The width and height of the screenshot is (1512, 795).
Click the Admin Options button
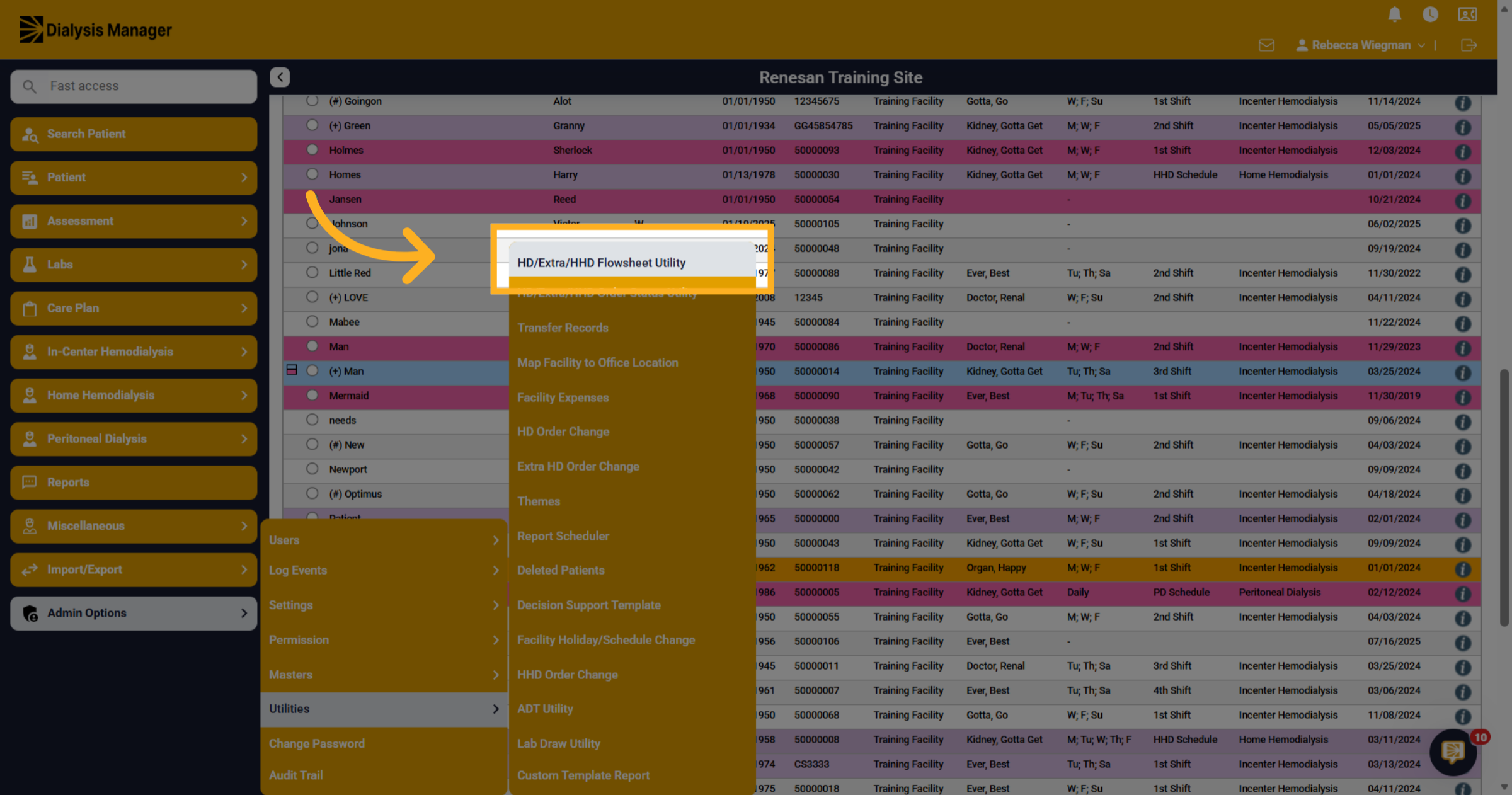pyautogui.click(x=134, y=613)
